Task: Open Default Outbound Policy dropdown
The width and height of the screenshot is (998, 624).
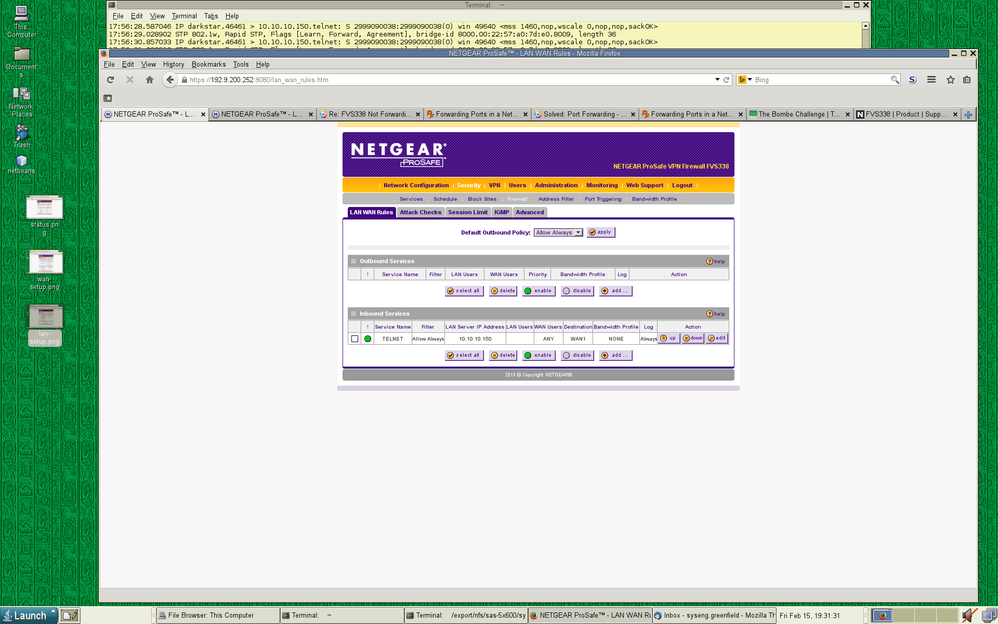Action: pyautogui.click(x=558, y=232)
